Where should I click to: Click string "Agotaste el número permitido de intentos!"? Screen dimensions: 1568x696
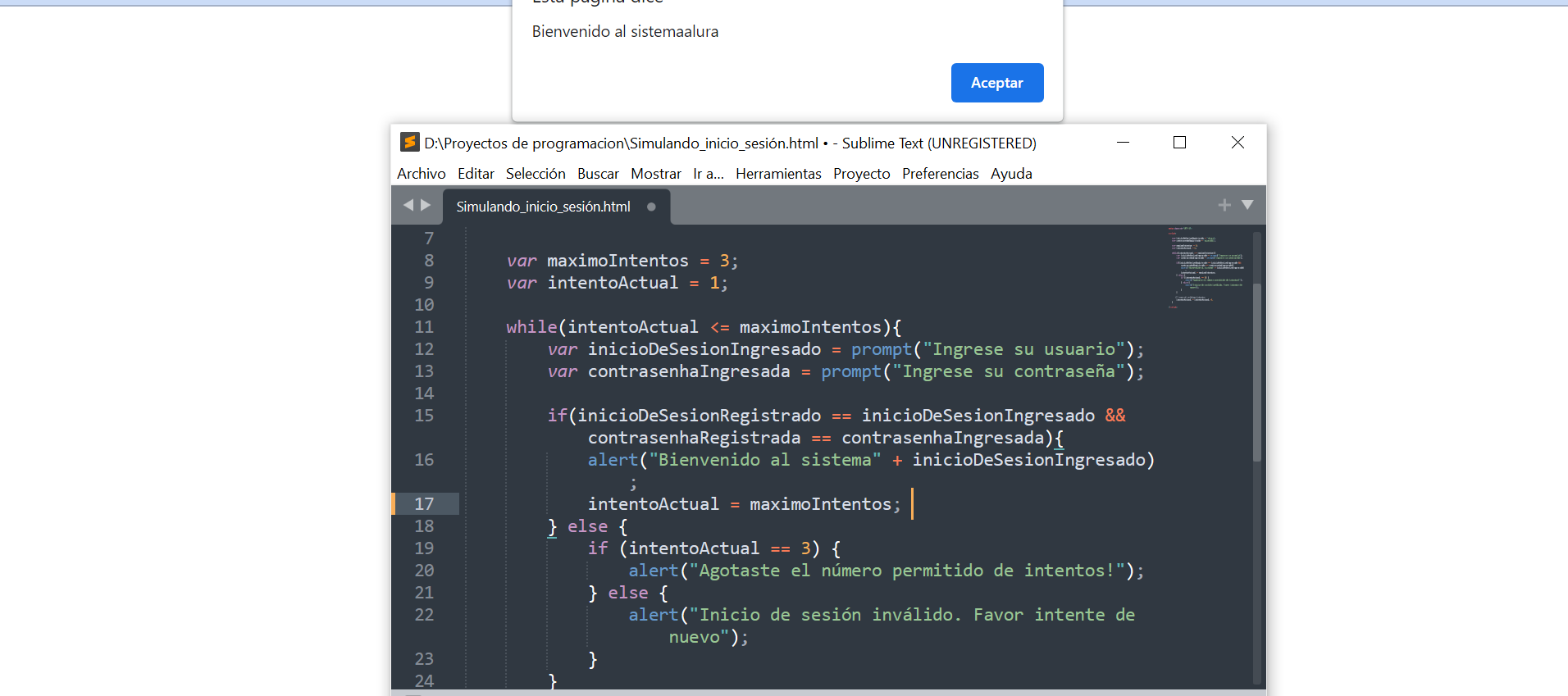pyautogui.click(x=907, y=571)
